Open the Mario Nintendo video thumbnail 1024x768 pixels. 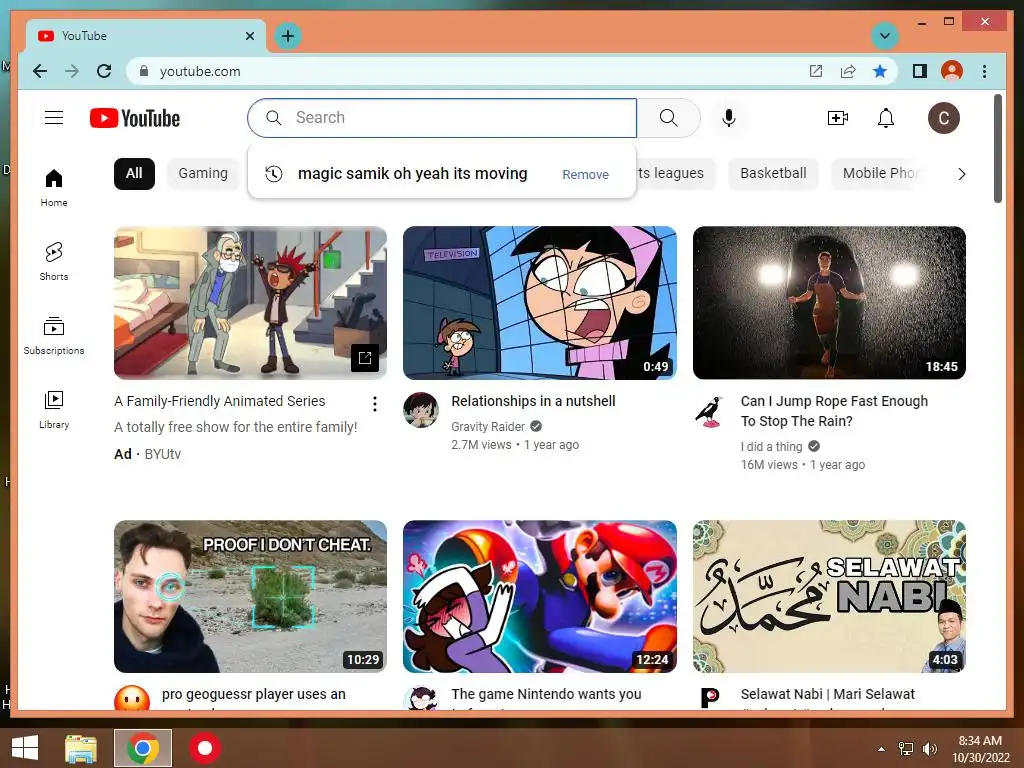539,596
